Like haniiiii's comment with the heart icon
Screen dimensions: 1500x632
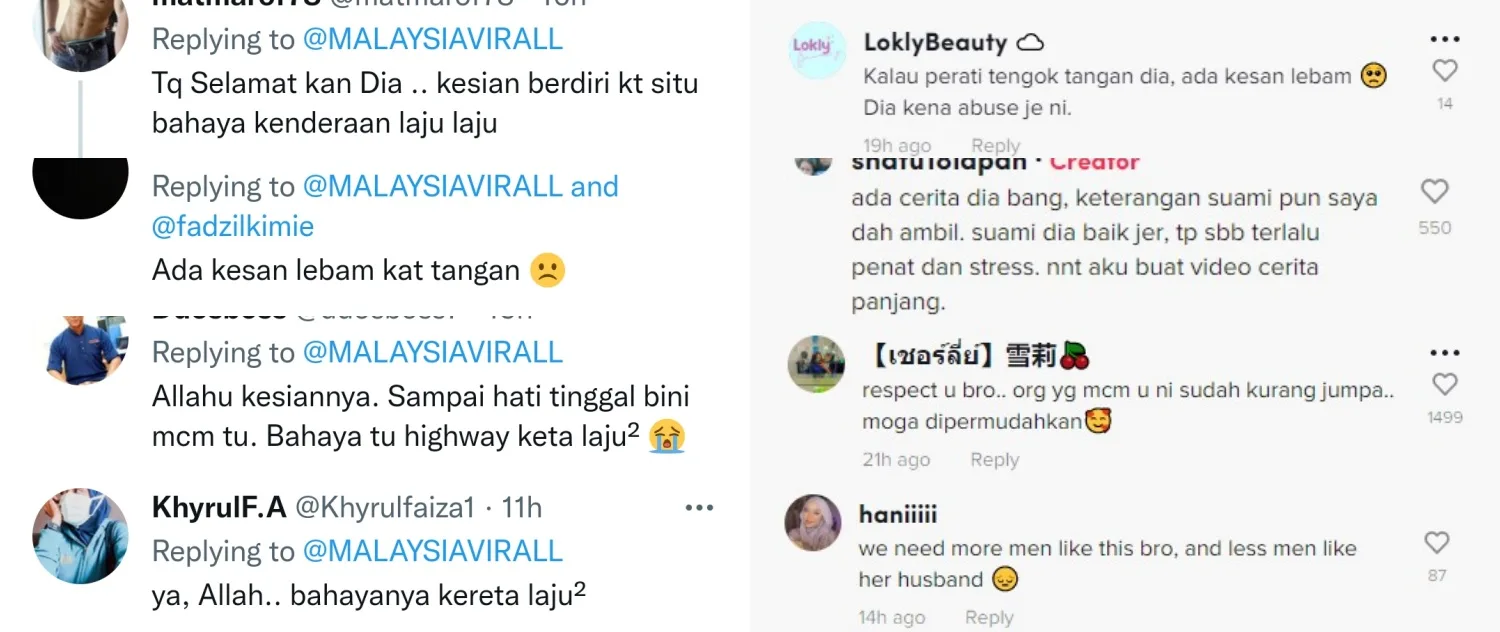point(1437,543)
